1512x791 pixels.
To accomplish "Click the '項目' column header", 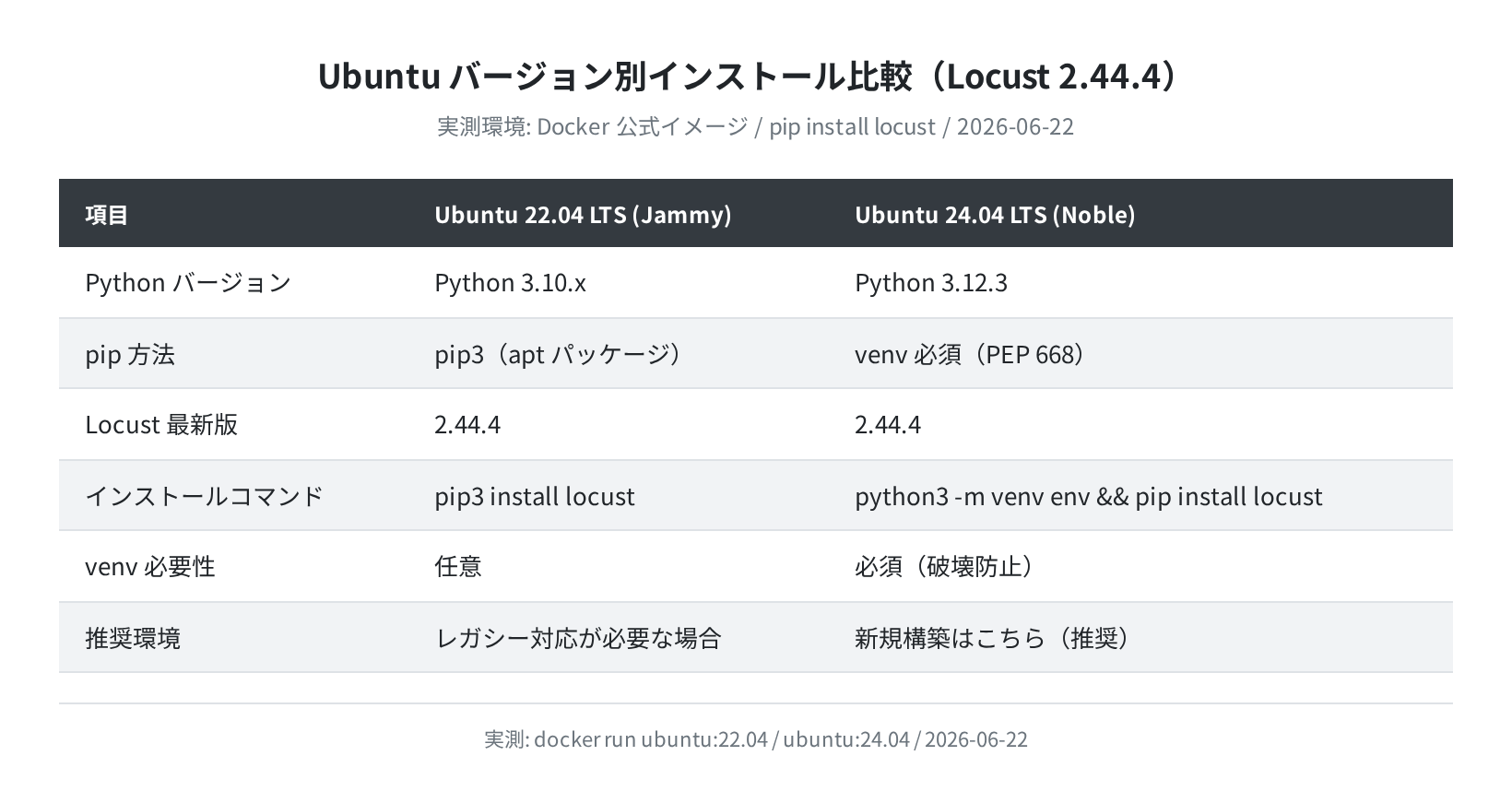I will pyautogui.click(x=107, y=215).
